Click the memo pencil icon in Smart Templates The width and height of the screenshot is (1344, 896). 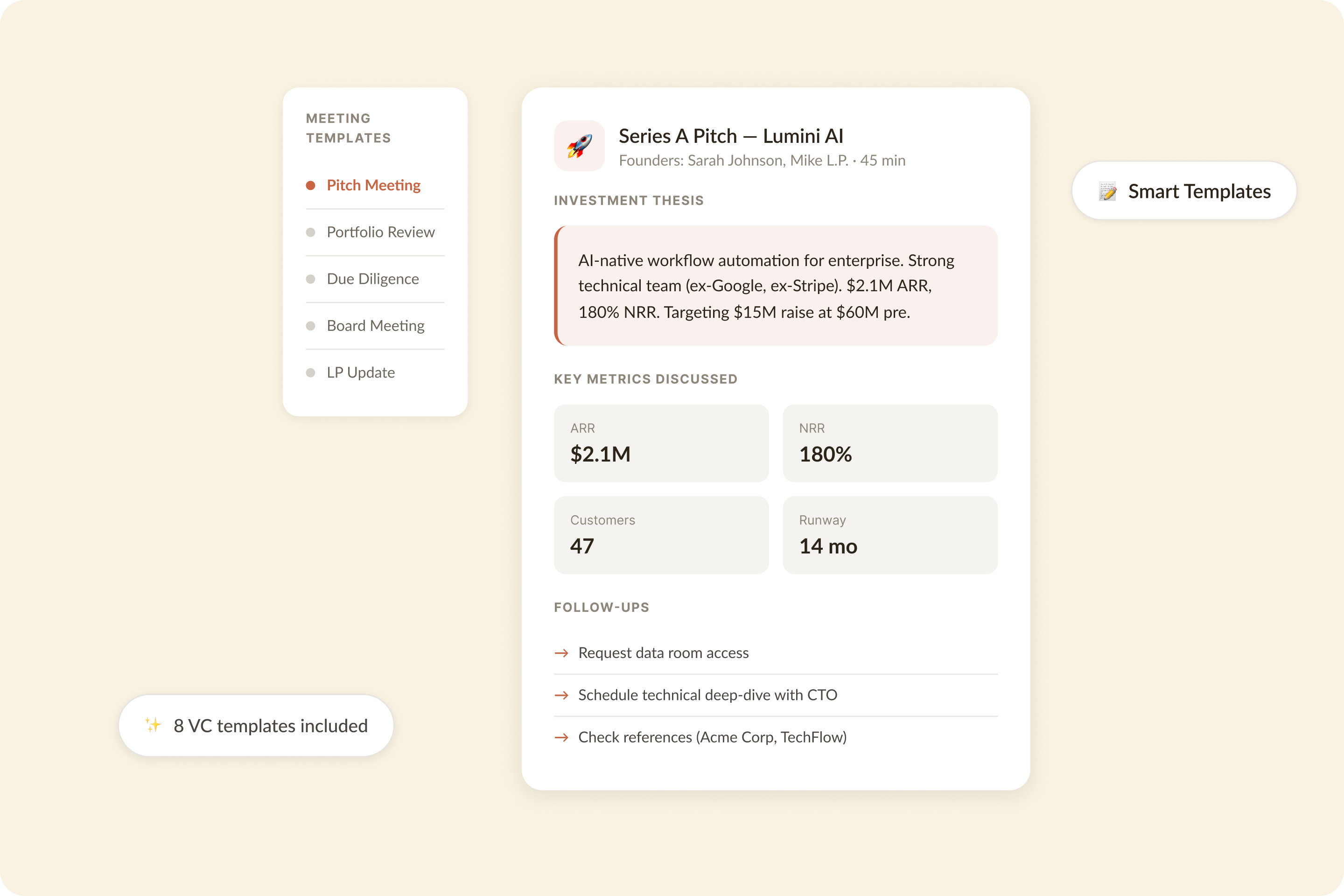tap(1107, 191)
